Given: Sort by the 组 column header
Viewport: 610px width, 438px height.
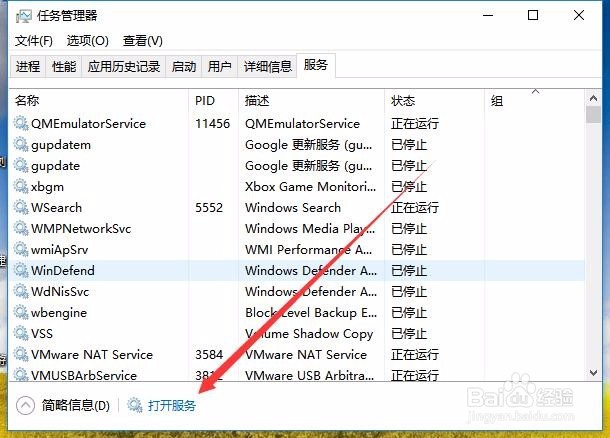Looking at the screenshot, I should point(535,101).
